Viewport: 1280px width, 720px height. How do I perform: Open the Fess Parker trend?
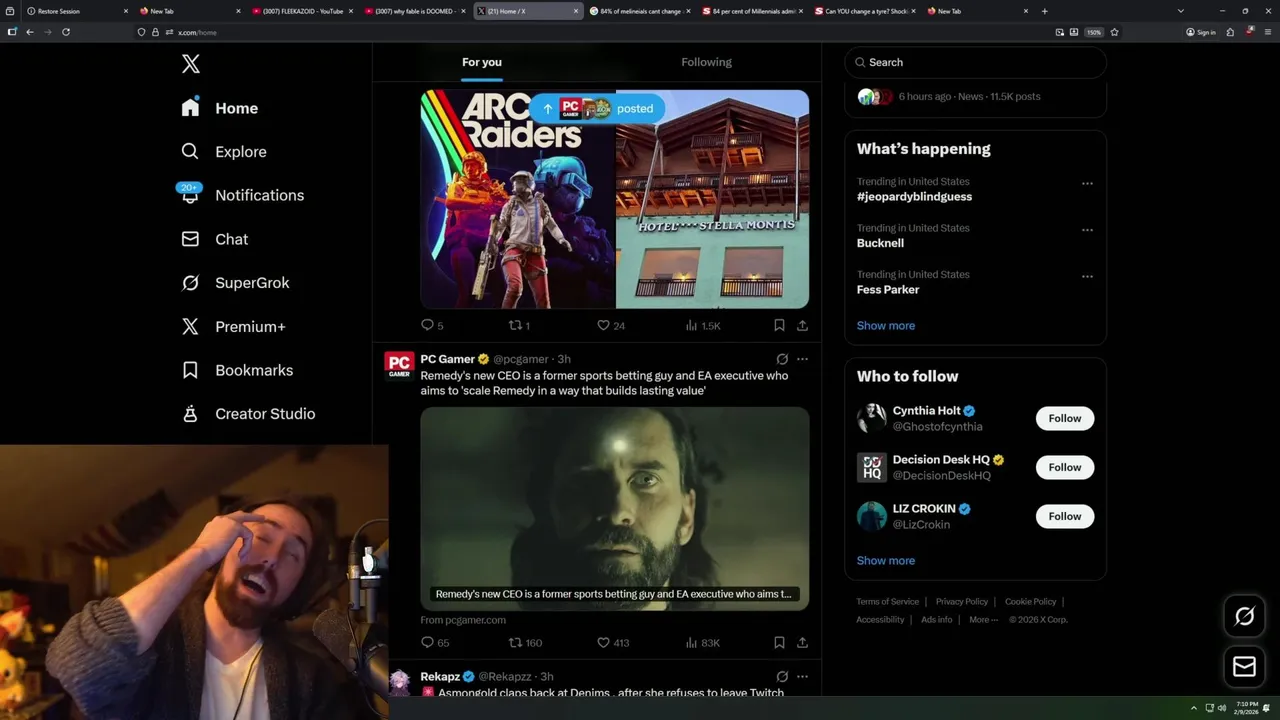click(x=888, y=290)
